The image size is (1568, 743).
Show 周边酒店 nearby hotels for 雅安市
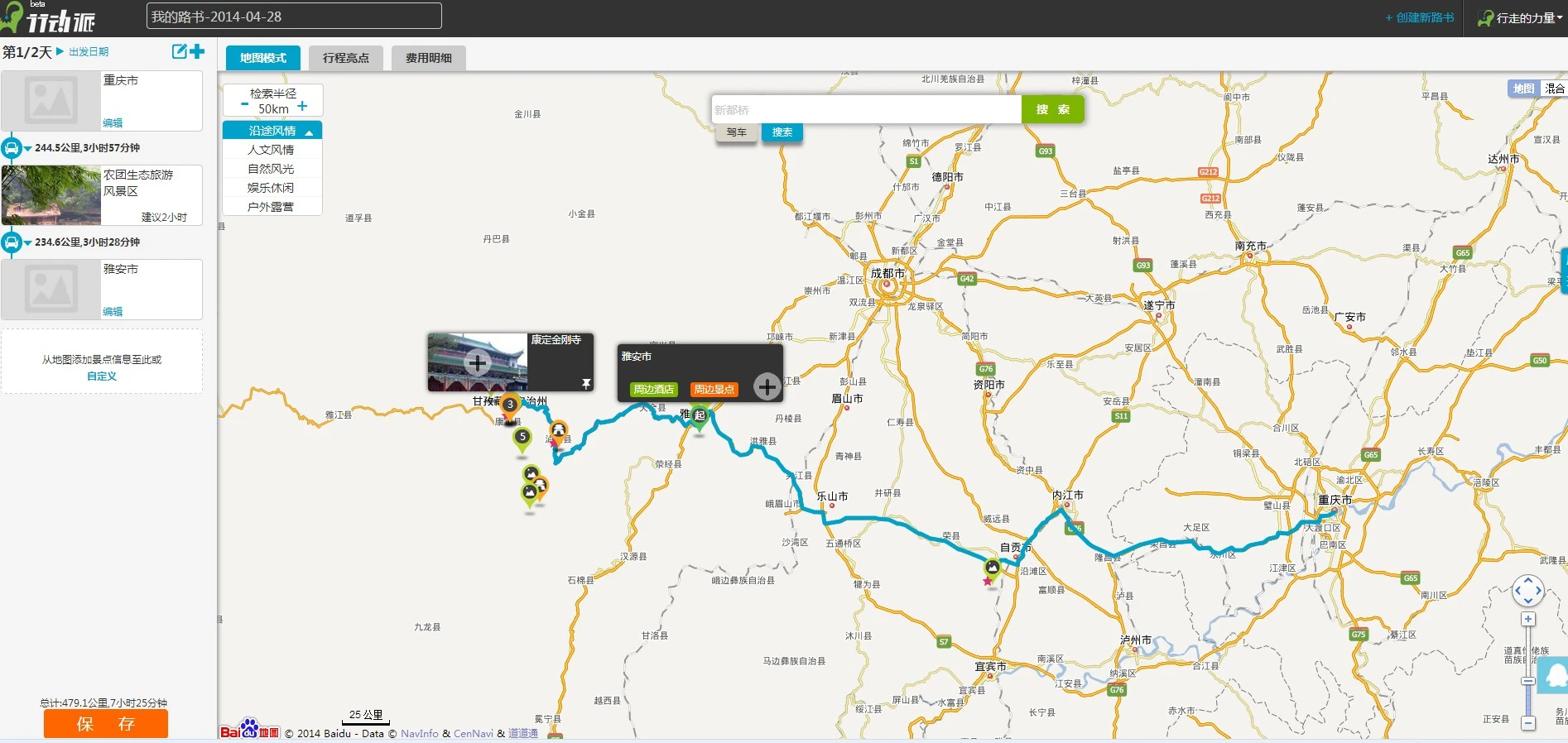[654, 389]
